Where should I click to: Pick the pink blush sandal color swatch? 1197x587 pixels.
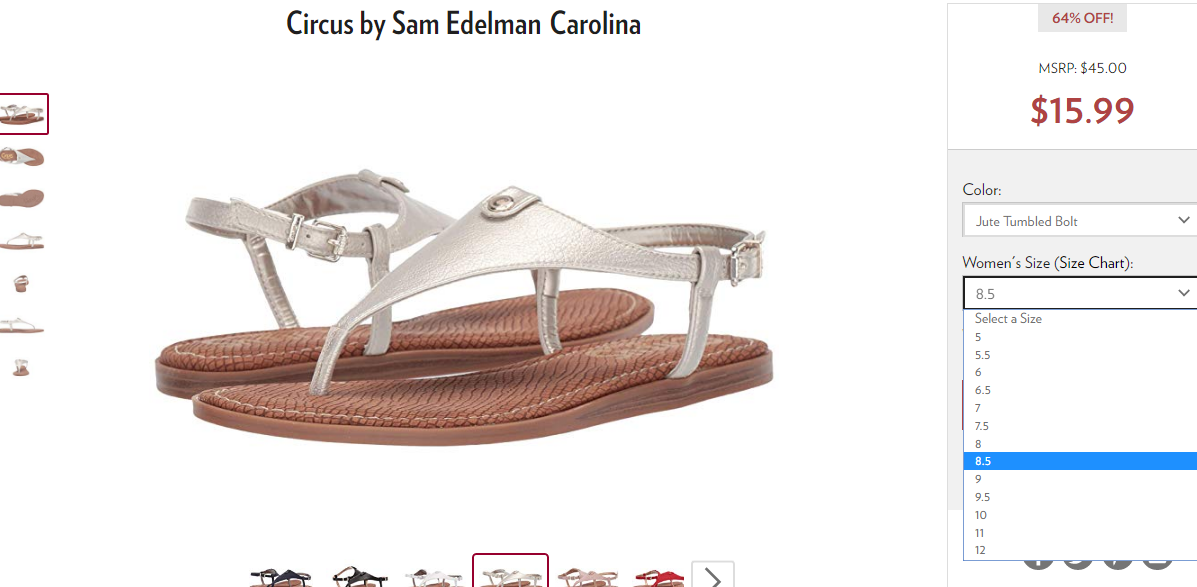click(586, 577)
